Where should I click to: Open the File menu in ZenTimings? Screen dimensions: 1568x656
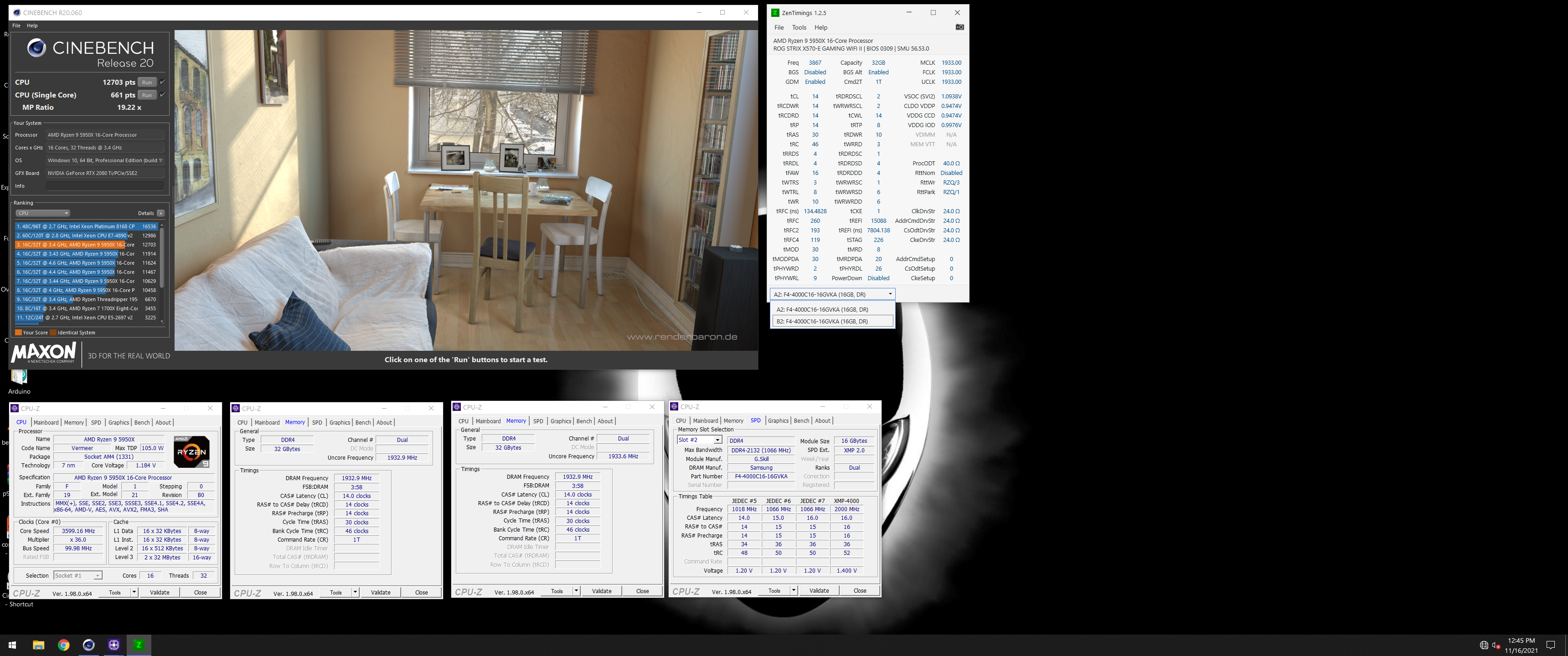(779, 27)
